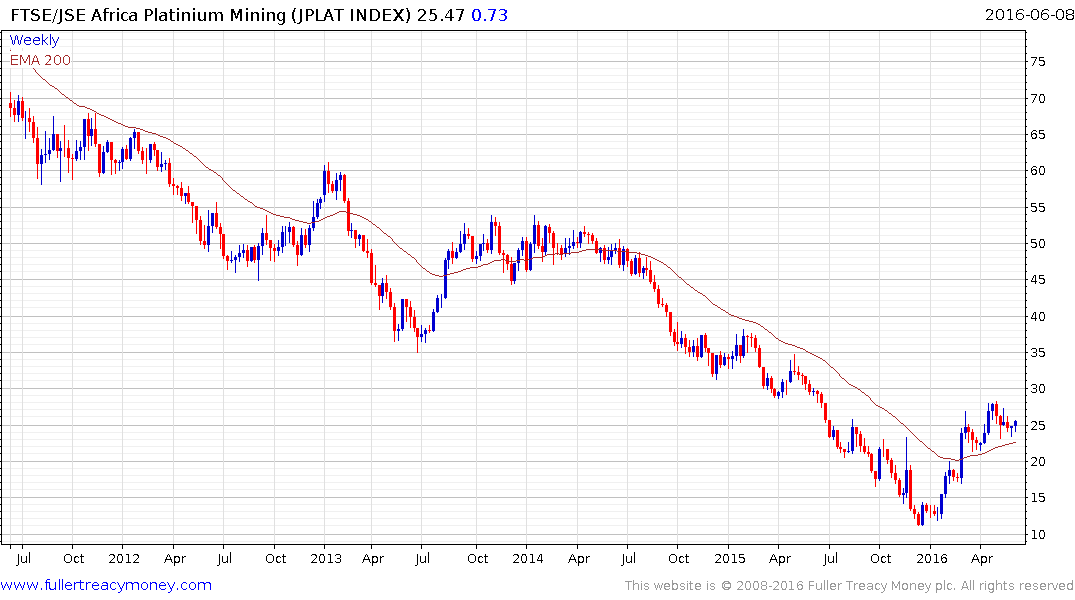This screenshot has height=600, width=1075.
Task: Click the 2014 label on time axis
Action: 528,558
